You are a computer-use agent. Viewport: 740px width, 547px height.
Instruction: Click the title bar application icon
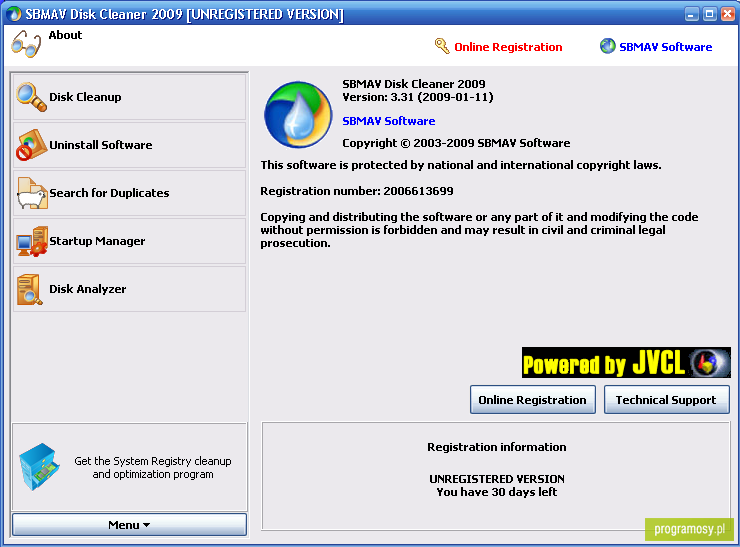pos(14,14)
